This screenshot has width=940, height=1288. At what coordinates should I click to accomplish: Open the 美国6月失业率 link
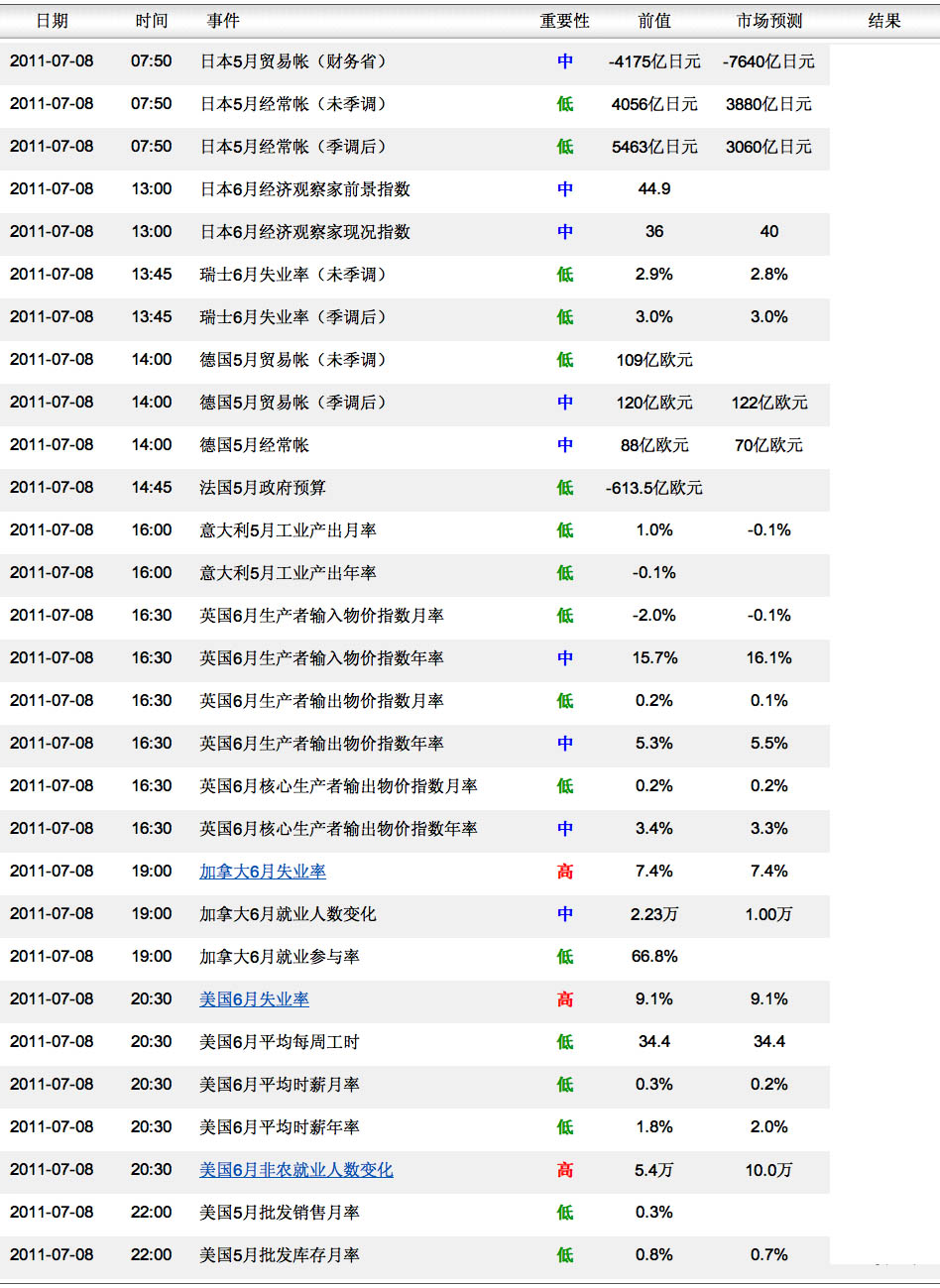tap(255, 999)
